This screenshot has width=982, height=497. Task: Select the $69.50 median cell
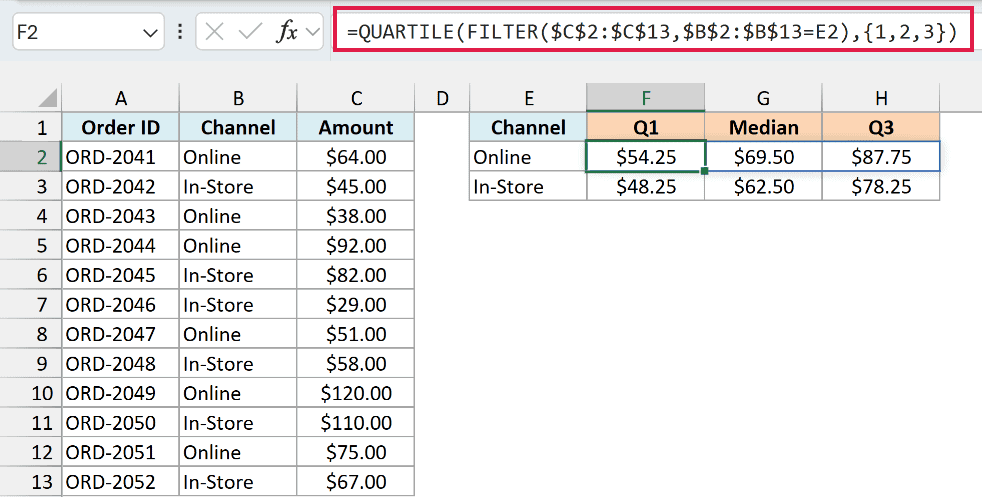[x=763, y=157]
